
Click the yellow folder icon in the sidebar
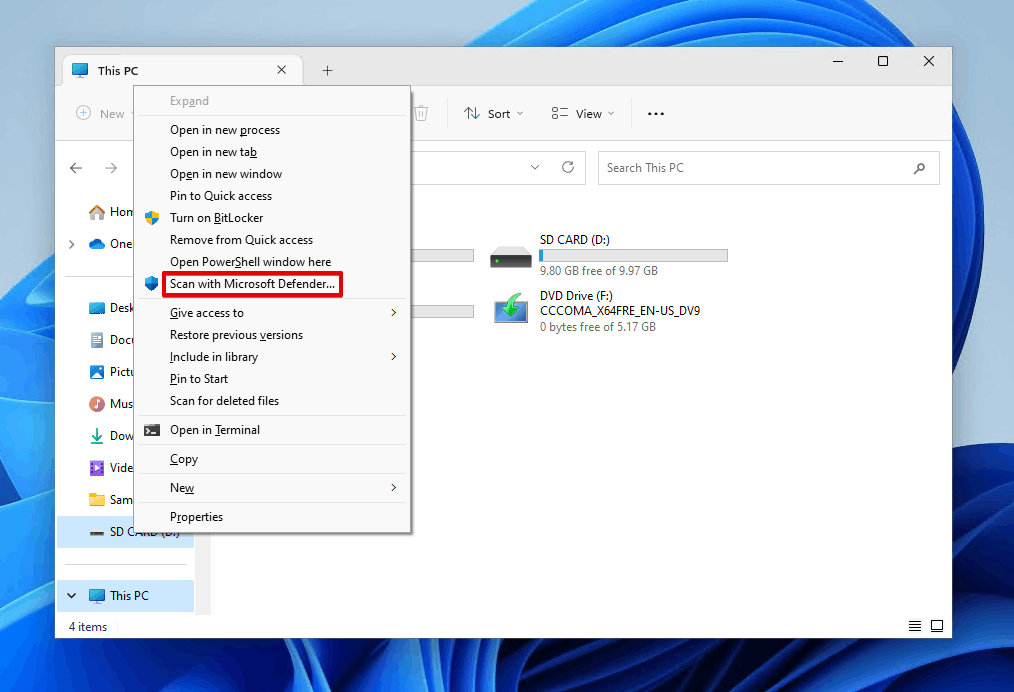coord(97,499)
